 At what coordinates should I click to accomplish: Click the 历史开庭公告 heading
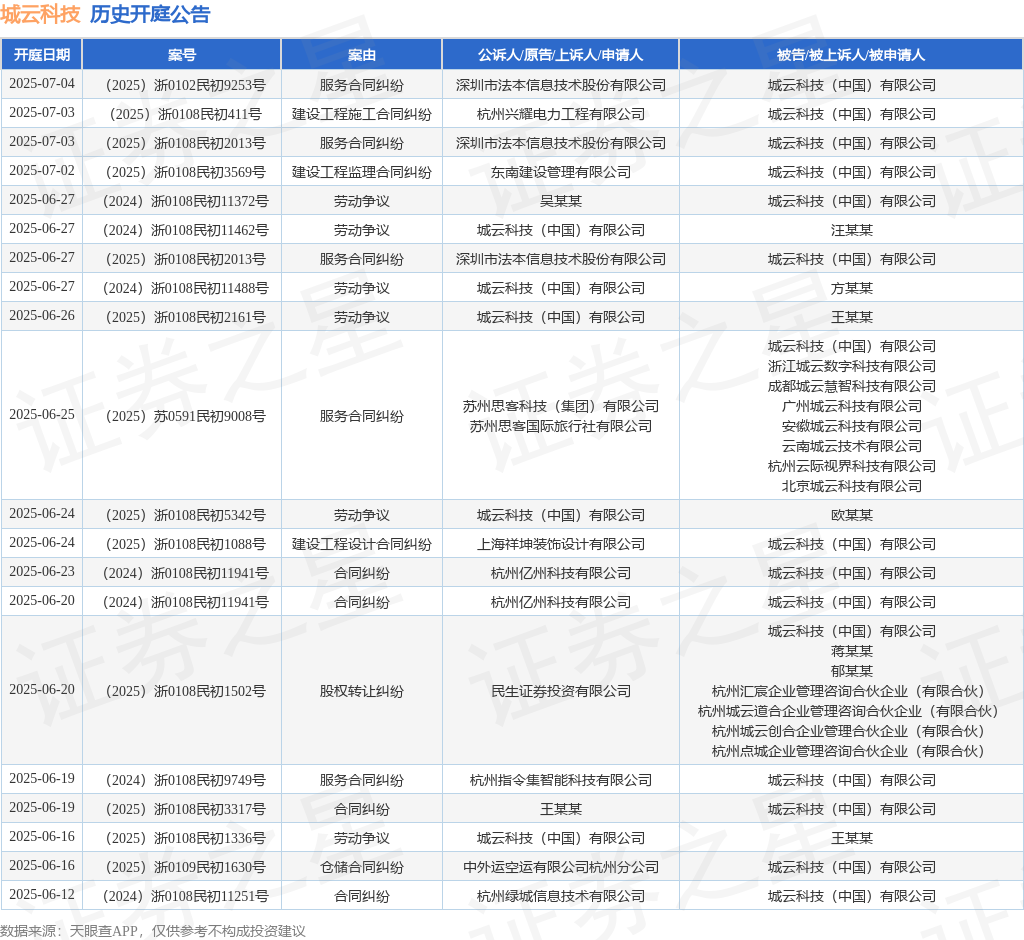[x=150, y=14]
